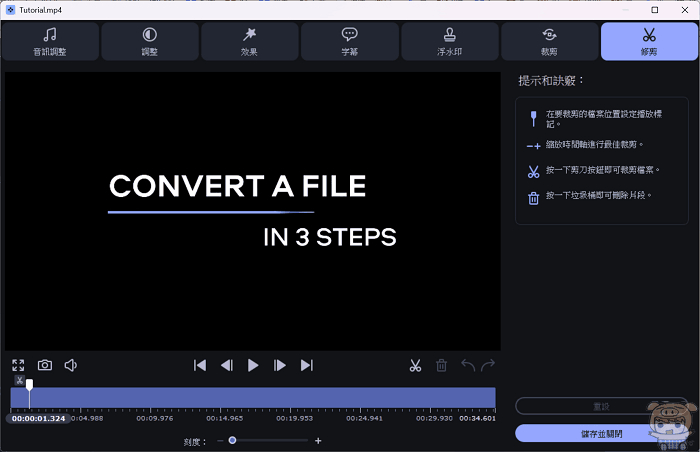Click the fullscreen expand icon
Image resolution: width=700 pixels, height=452 pixels.
point(18,366)
